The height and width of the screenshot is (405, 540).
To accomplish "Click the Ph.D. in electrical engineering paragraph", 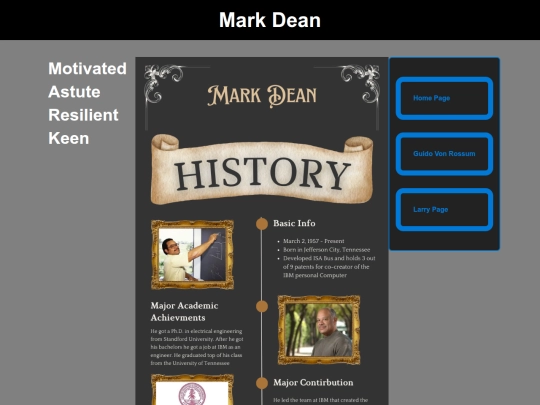I will point(197,347).
